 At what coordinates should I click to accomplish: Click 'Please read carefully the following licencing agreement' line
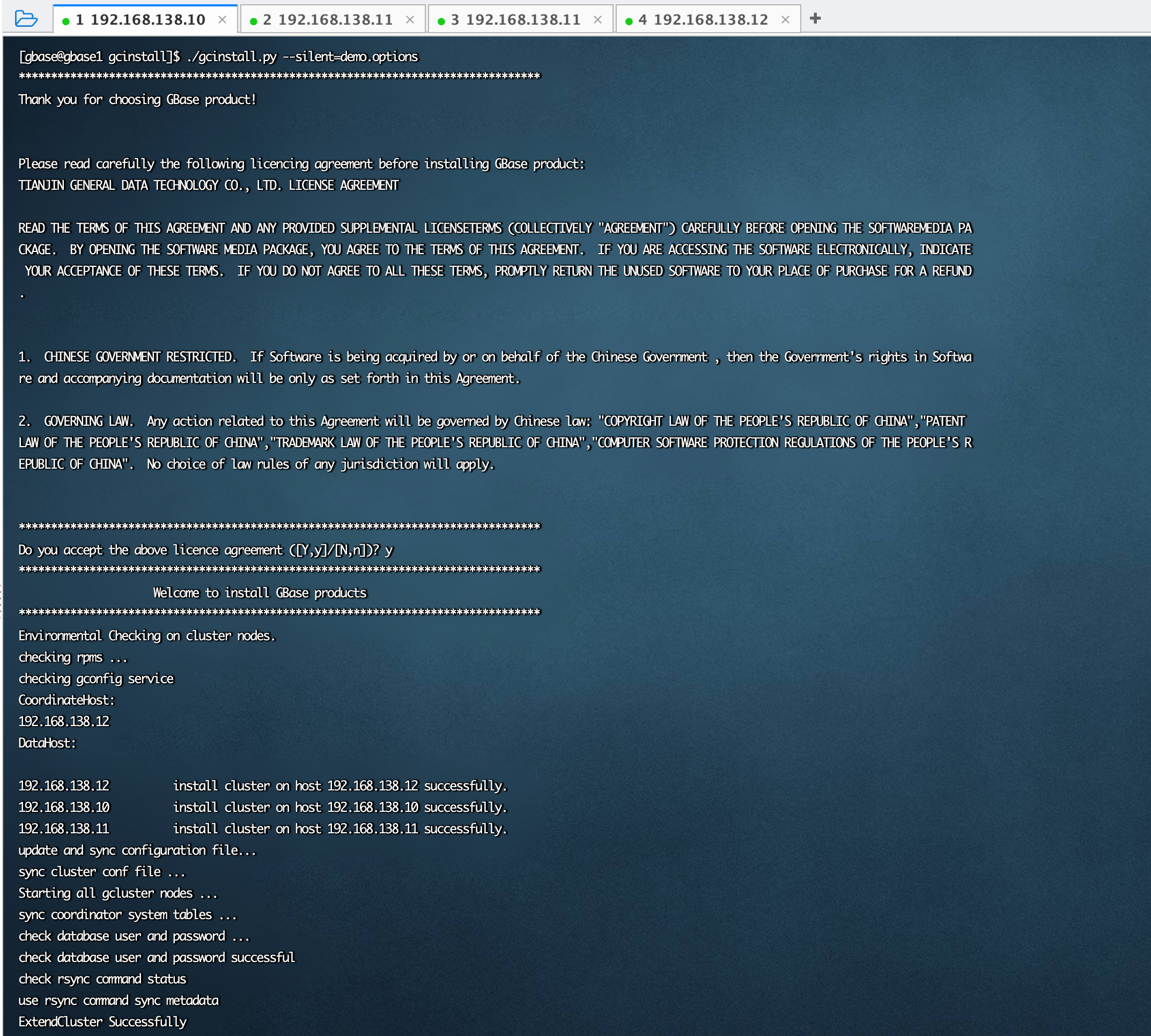coord(302,164)
